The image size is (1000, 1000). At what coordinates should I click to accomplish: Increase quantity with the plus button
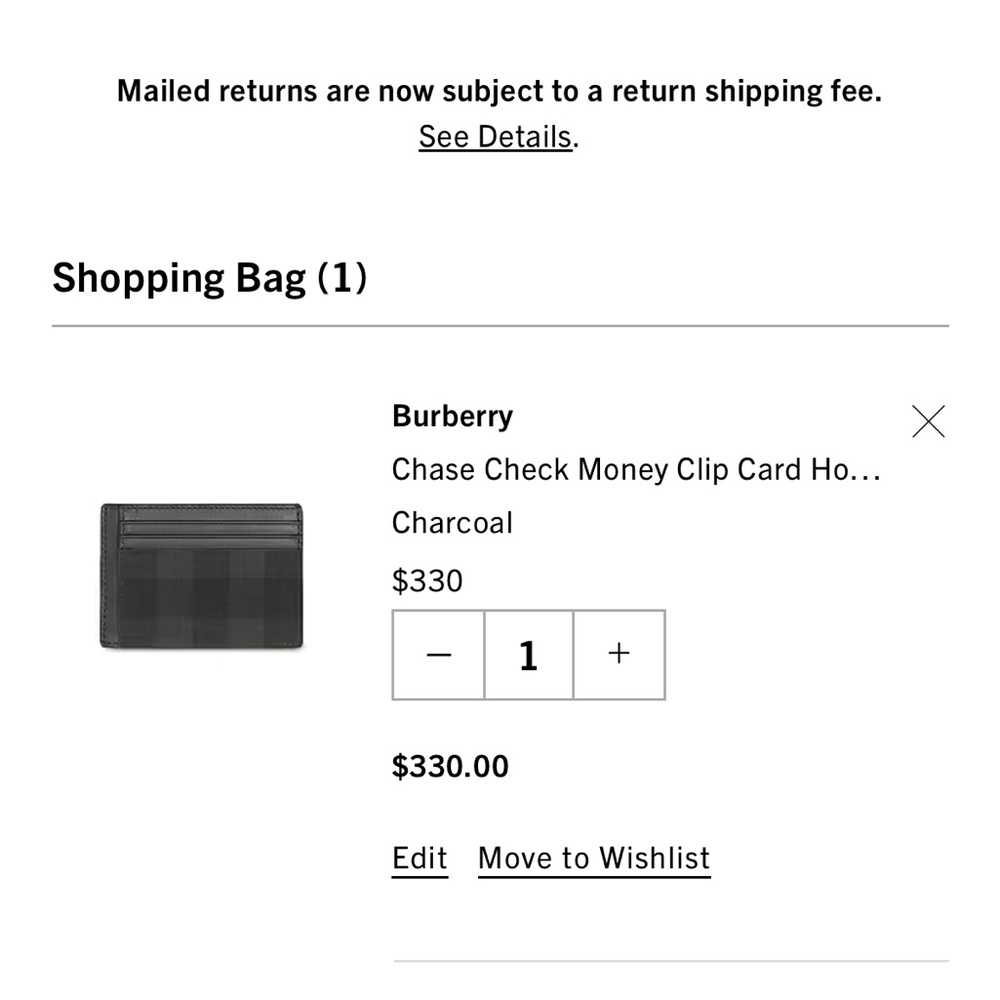619,655
